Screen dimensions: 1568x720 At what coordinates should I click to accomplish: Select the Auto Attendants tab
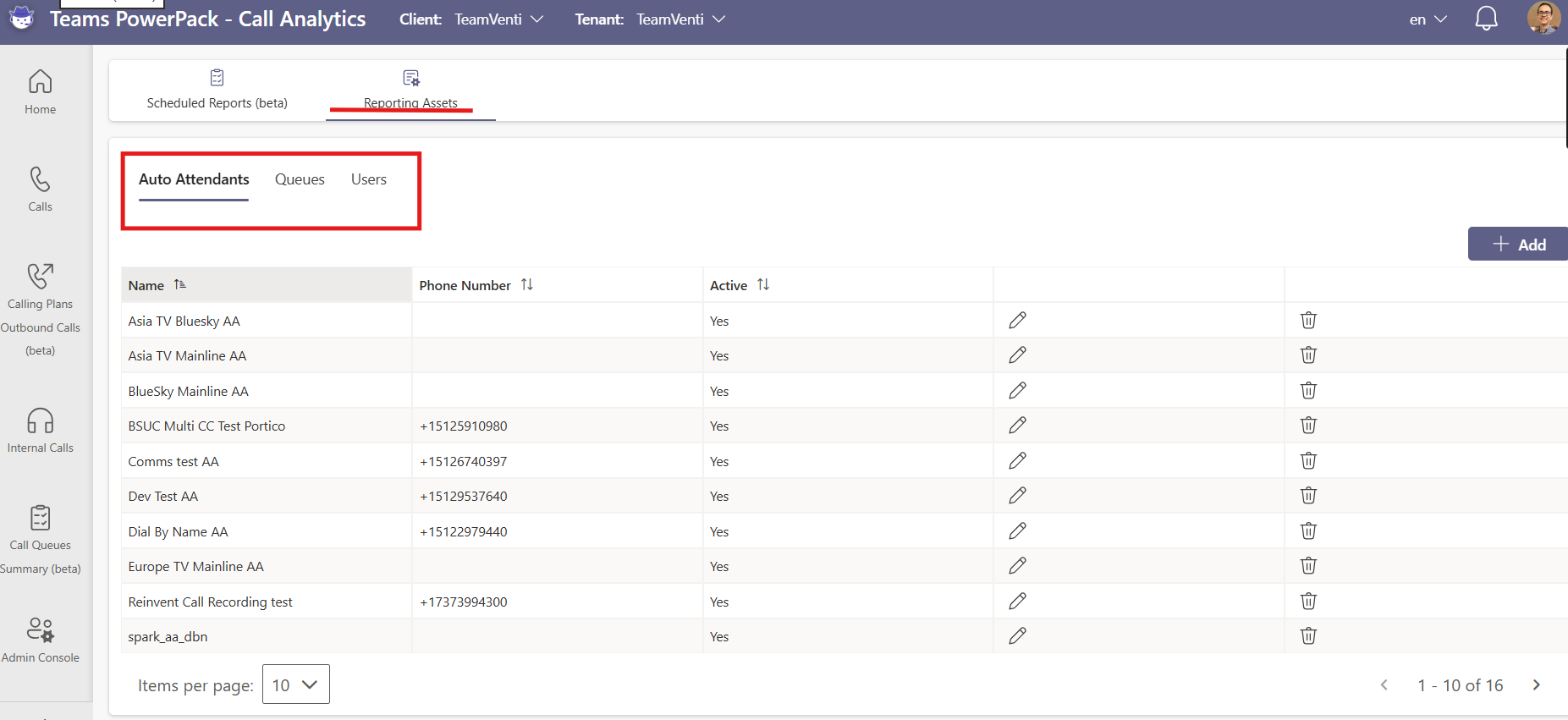click(194, 179)
